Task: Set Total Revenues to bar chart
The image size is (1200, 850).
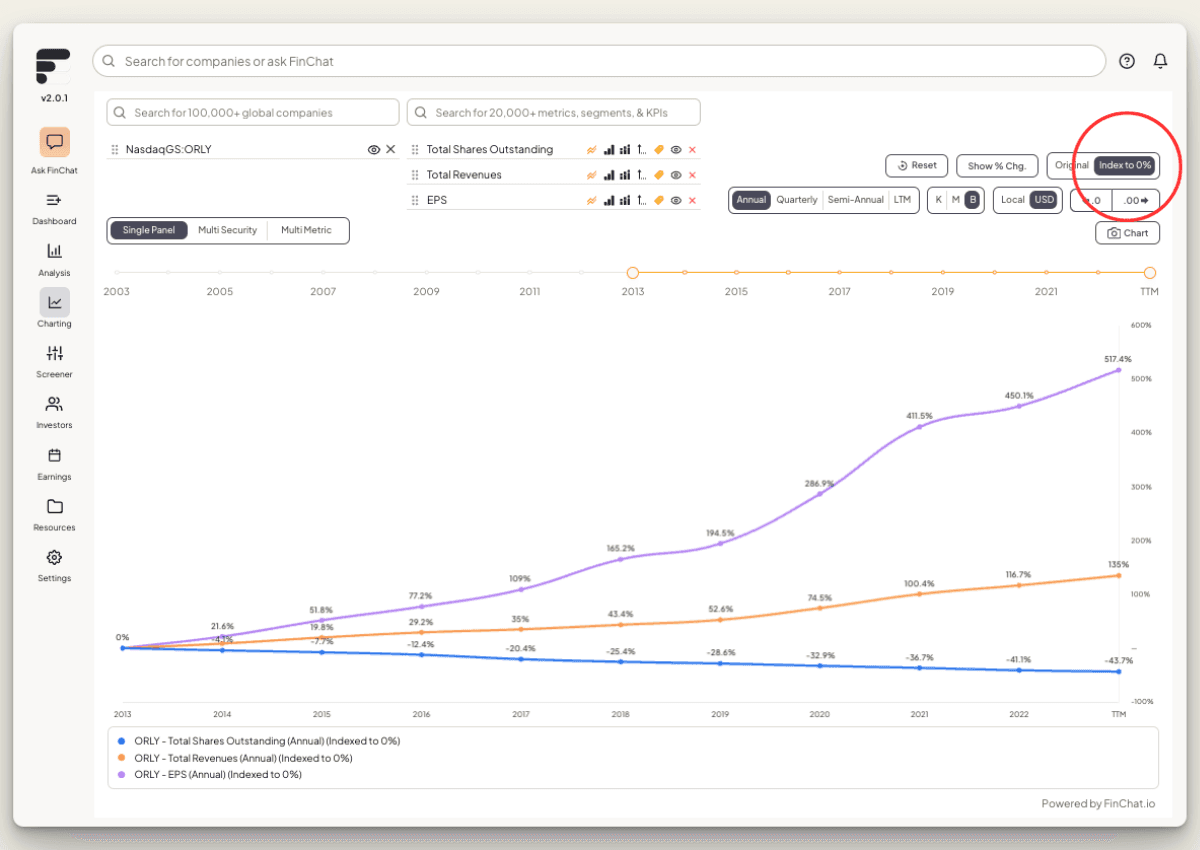Action: [609, 175]
